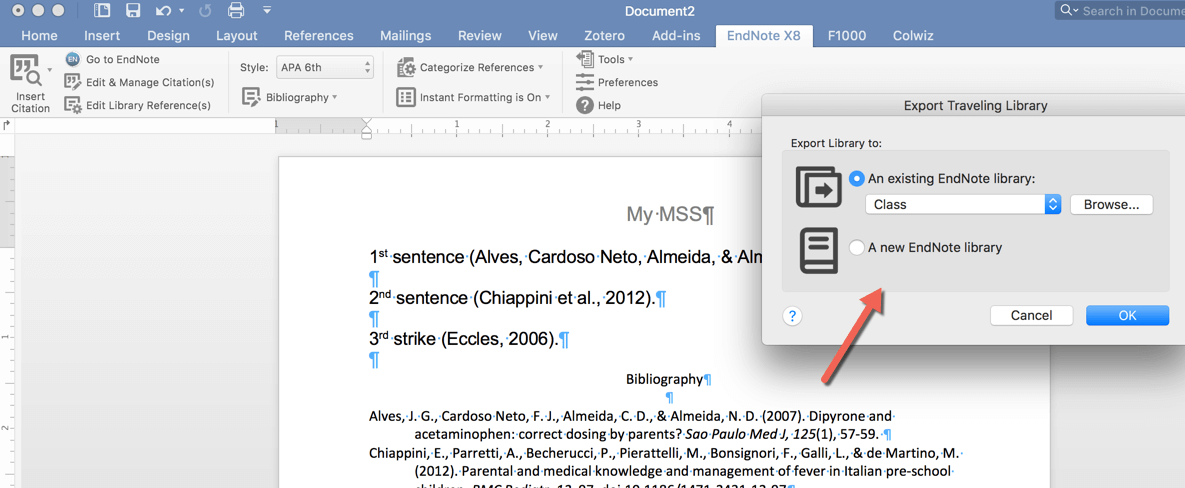Select An existing EndNote library radio
This screenshot has height=488, width=1185.
click(856, 179)
